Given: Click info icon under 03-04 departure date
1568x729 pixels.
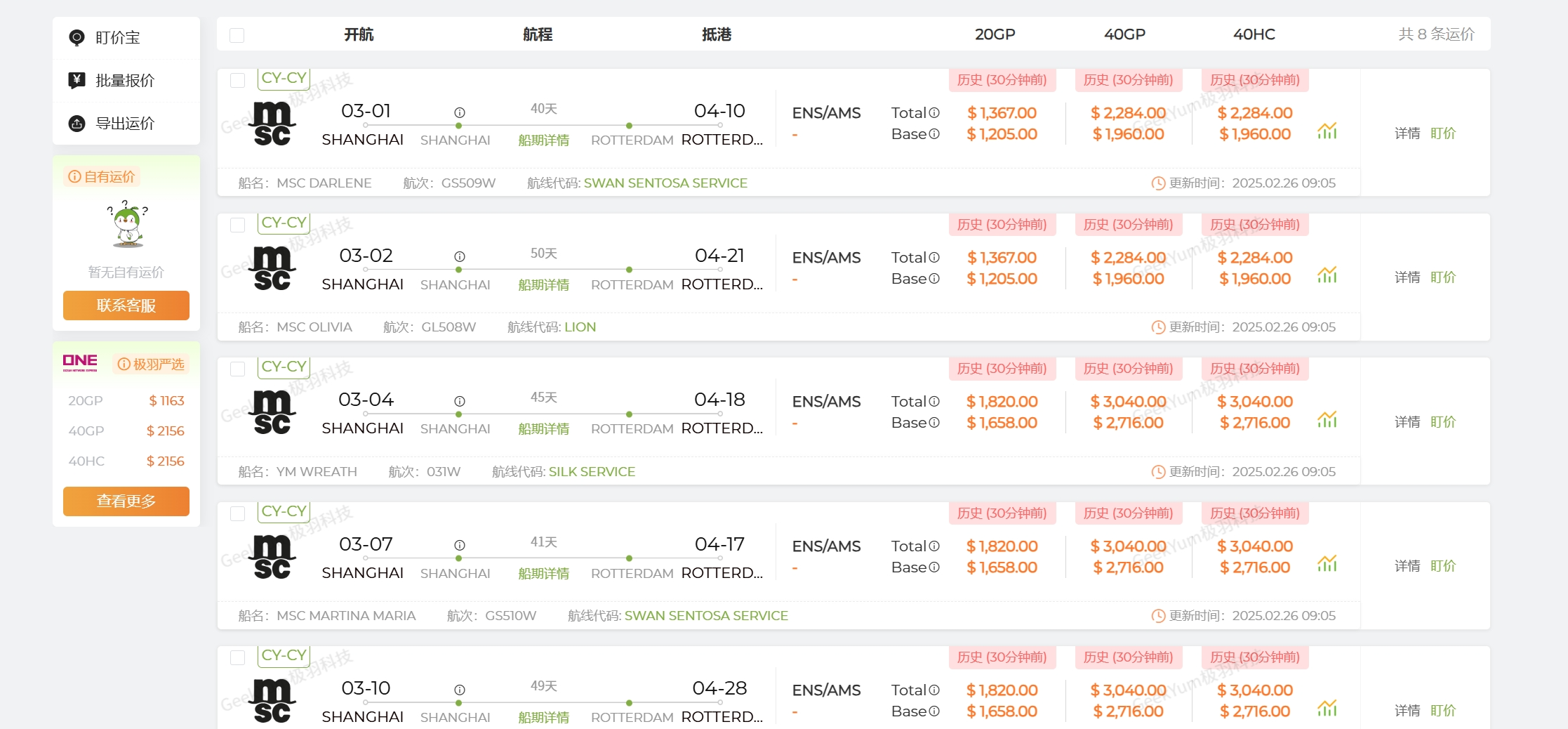Looking at the screenshot, I should click(460, 401).
